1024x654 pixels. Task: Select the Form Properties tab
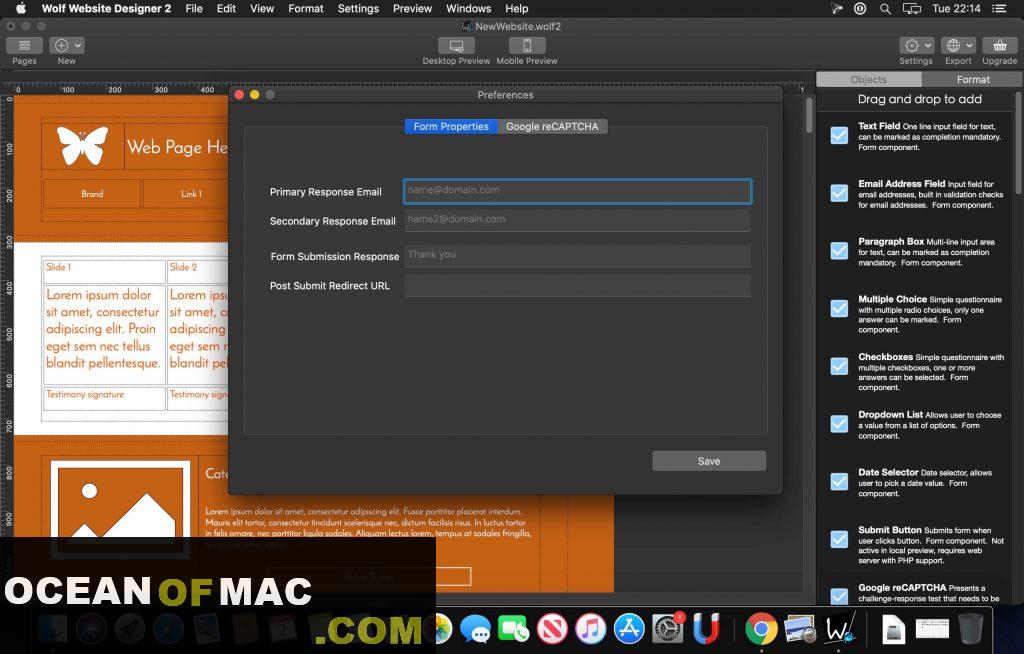pos(451,126)
